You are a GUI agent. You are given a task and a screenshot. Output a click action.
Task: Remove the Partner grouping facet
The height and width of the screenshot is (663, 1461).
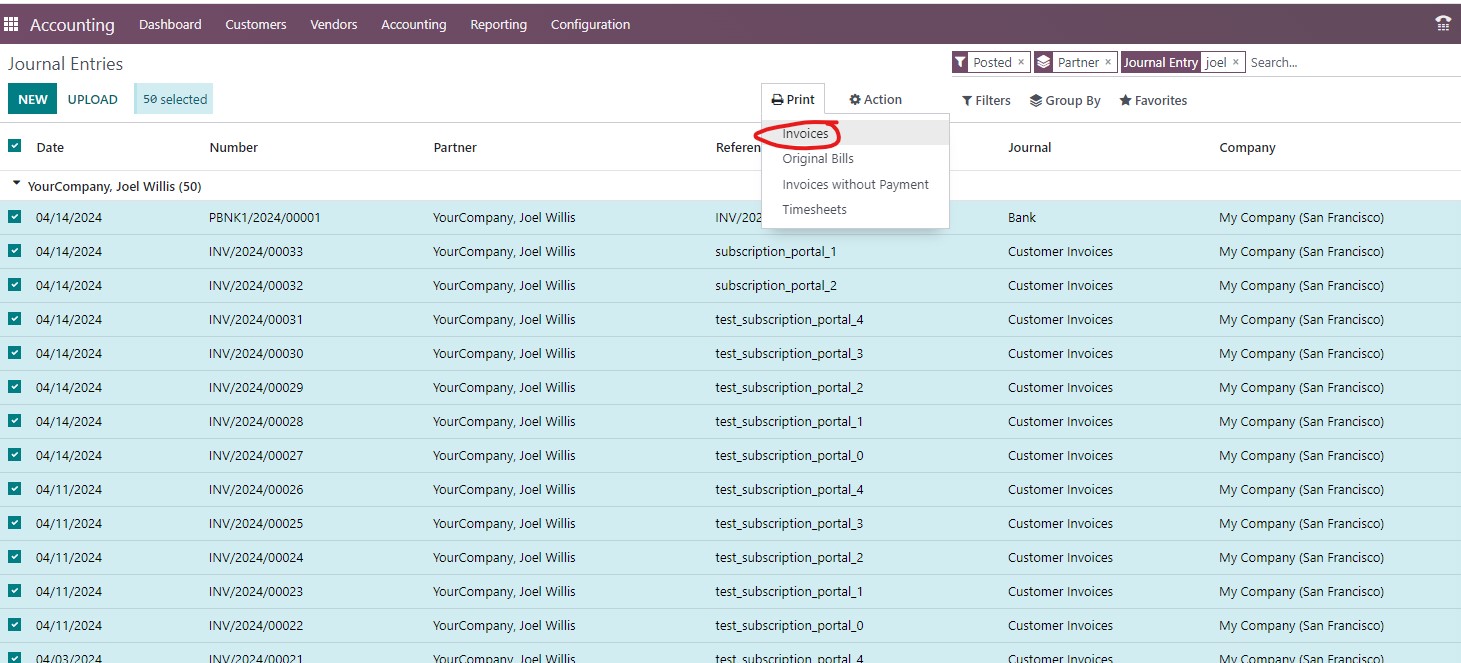coord(1108,62)
